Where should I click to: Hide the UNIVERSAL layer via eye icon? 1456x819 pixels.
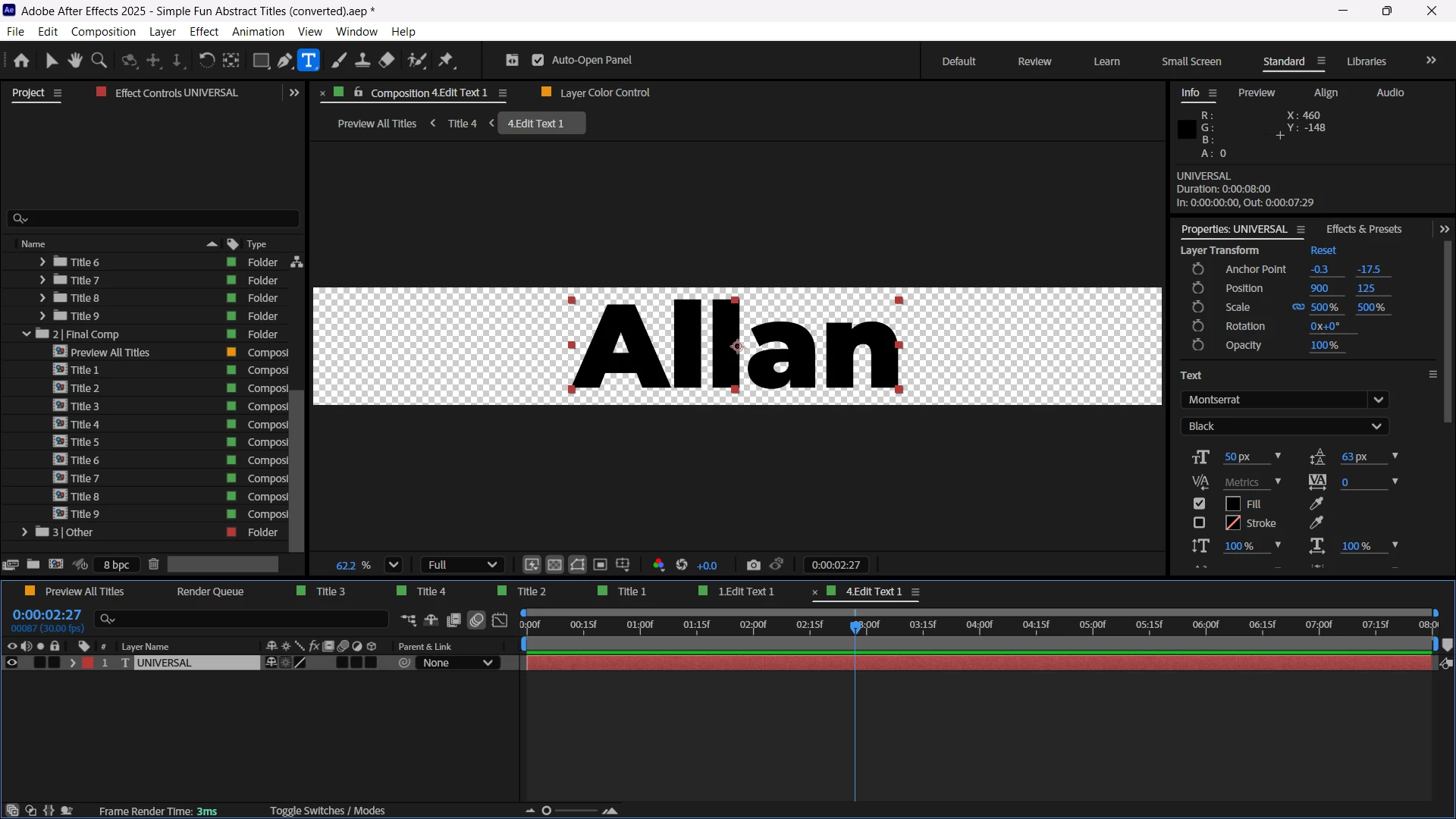pos(11,663)
